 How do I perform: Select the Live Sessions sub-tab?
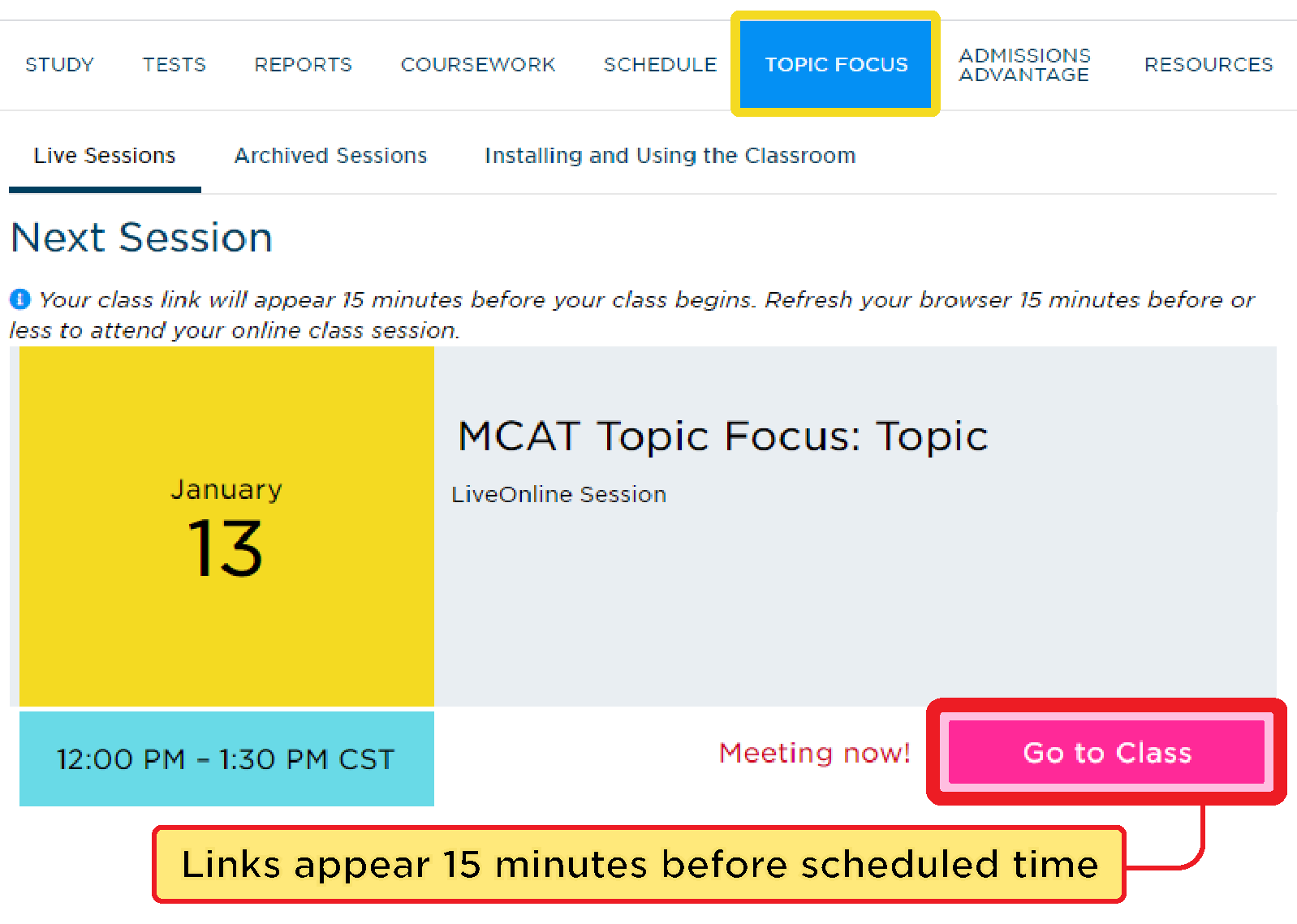coord(105,156)
